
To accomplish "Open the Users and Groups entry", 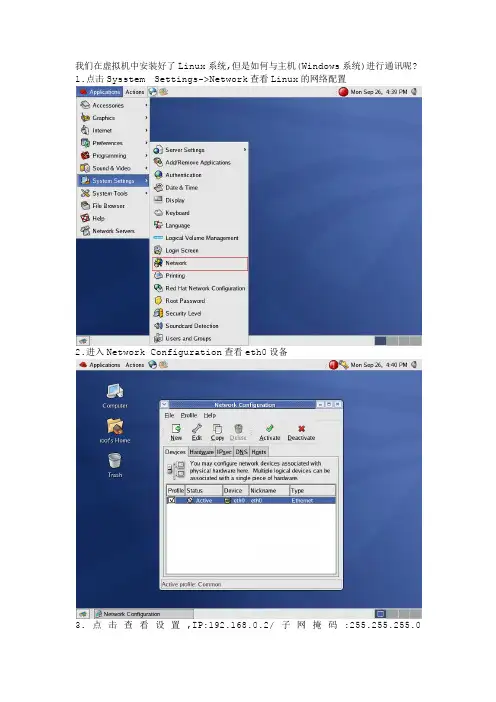I will 198,338.
